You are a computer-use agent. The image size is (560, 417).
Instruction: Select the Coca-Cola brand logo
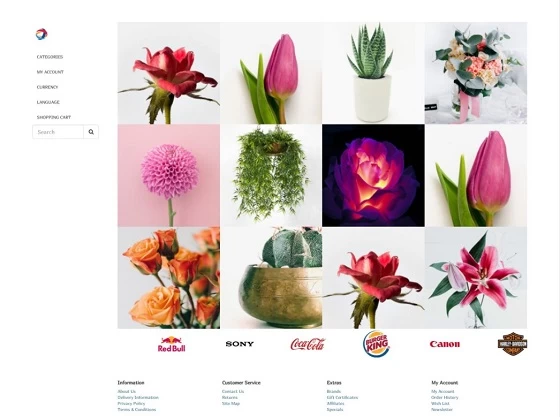(308, 344)
